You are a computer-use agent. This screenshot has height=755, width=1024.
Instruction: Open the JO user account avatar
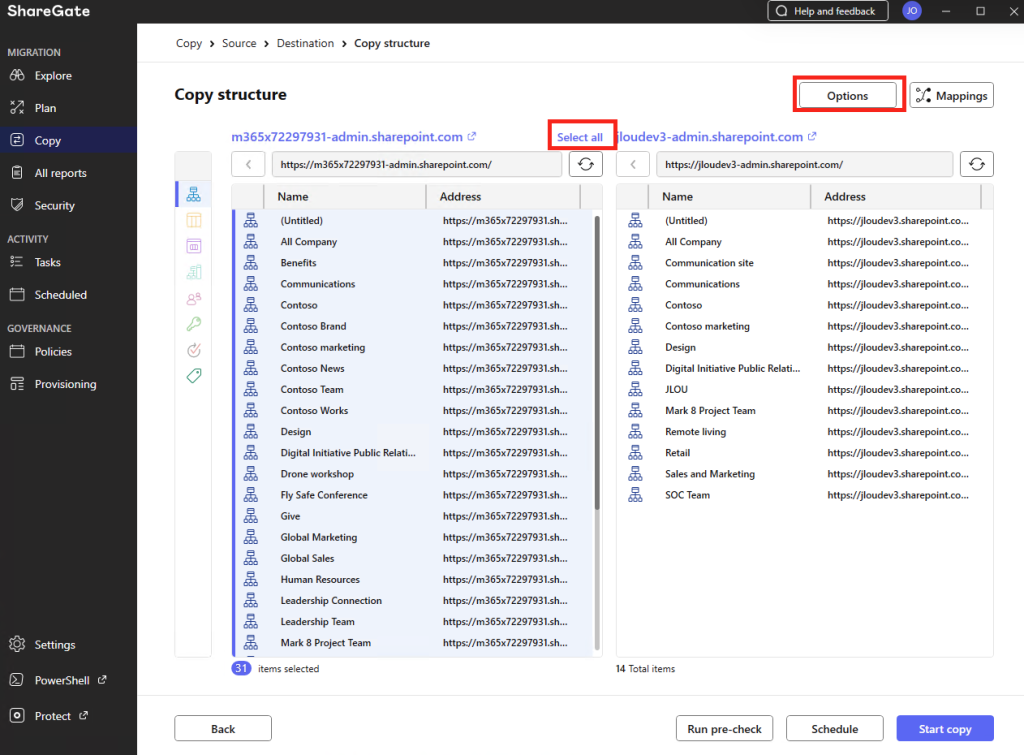click(912, 11)
